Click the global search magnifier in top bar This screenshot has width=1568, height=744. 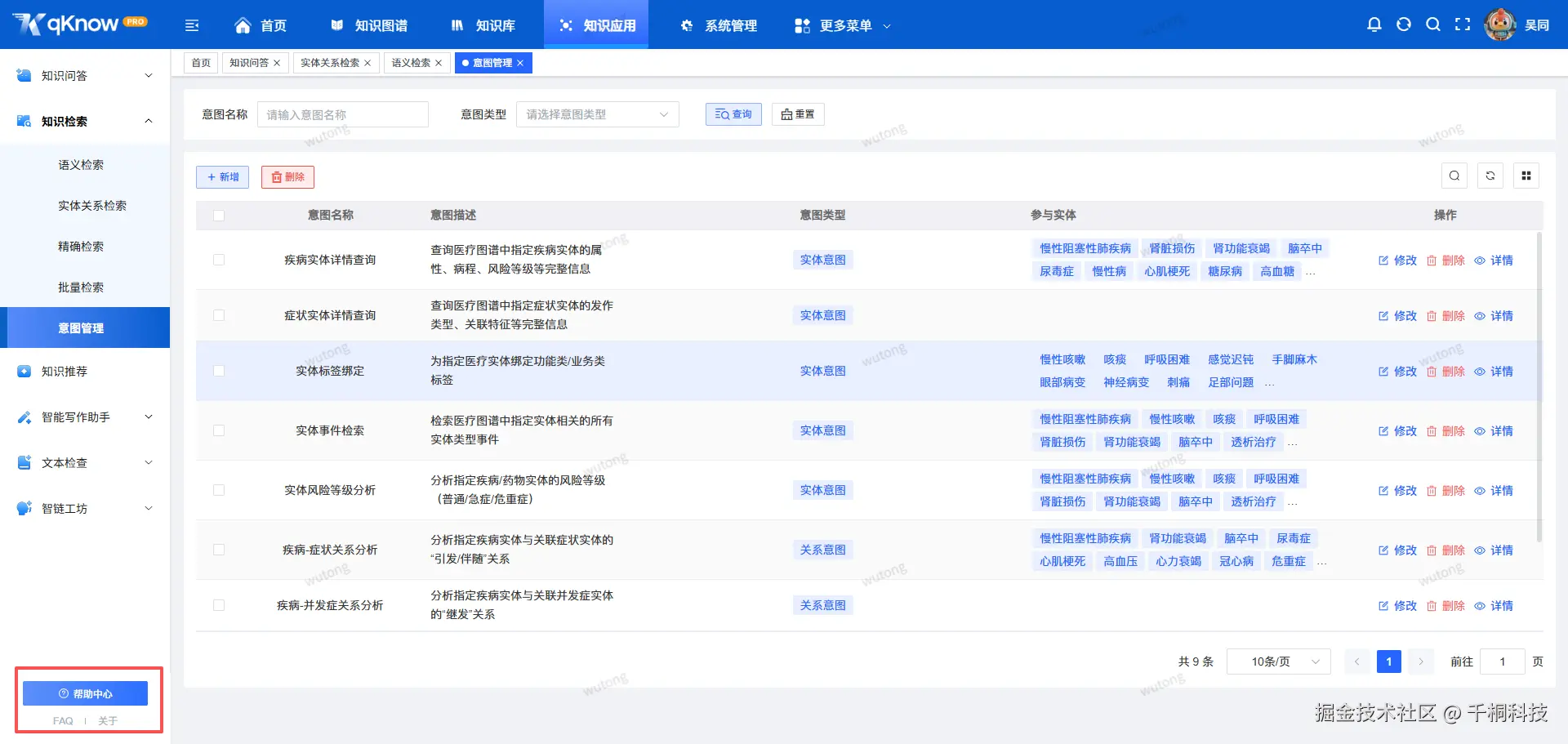point(1433,25)
